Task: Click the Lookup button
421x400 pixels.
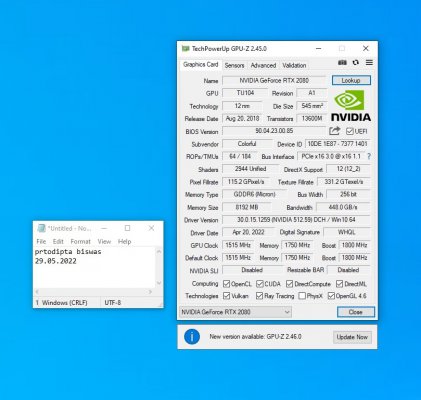Action: click(351, 80)
